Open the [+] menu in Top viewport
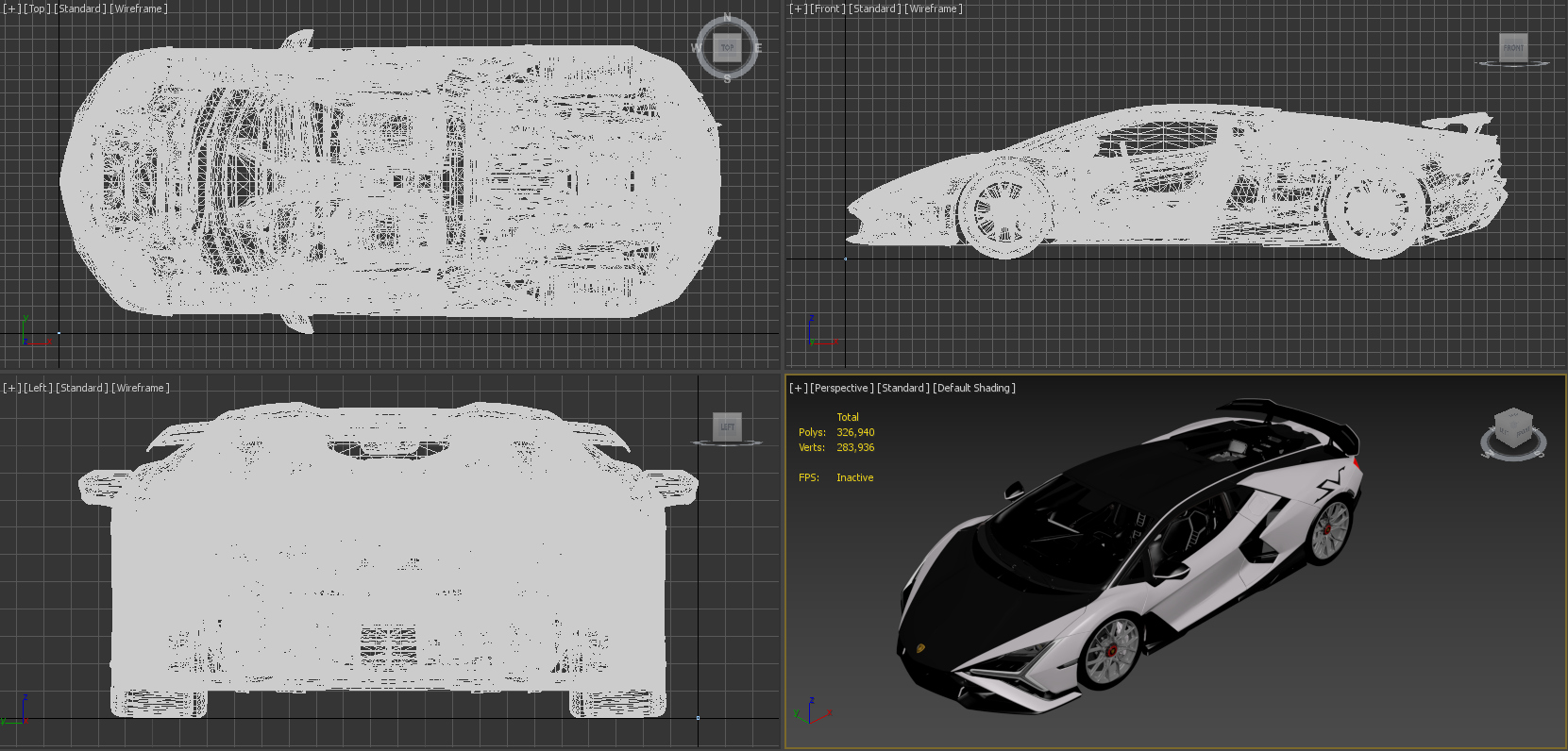Screen dimensions: 1568x751 click(x=11, y=8)
